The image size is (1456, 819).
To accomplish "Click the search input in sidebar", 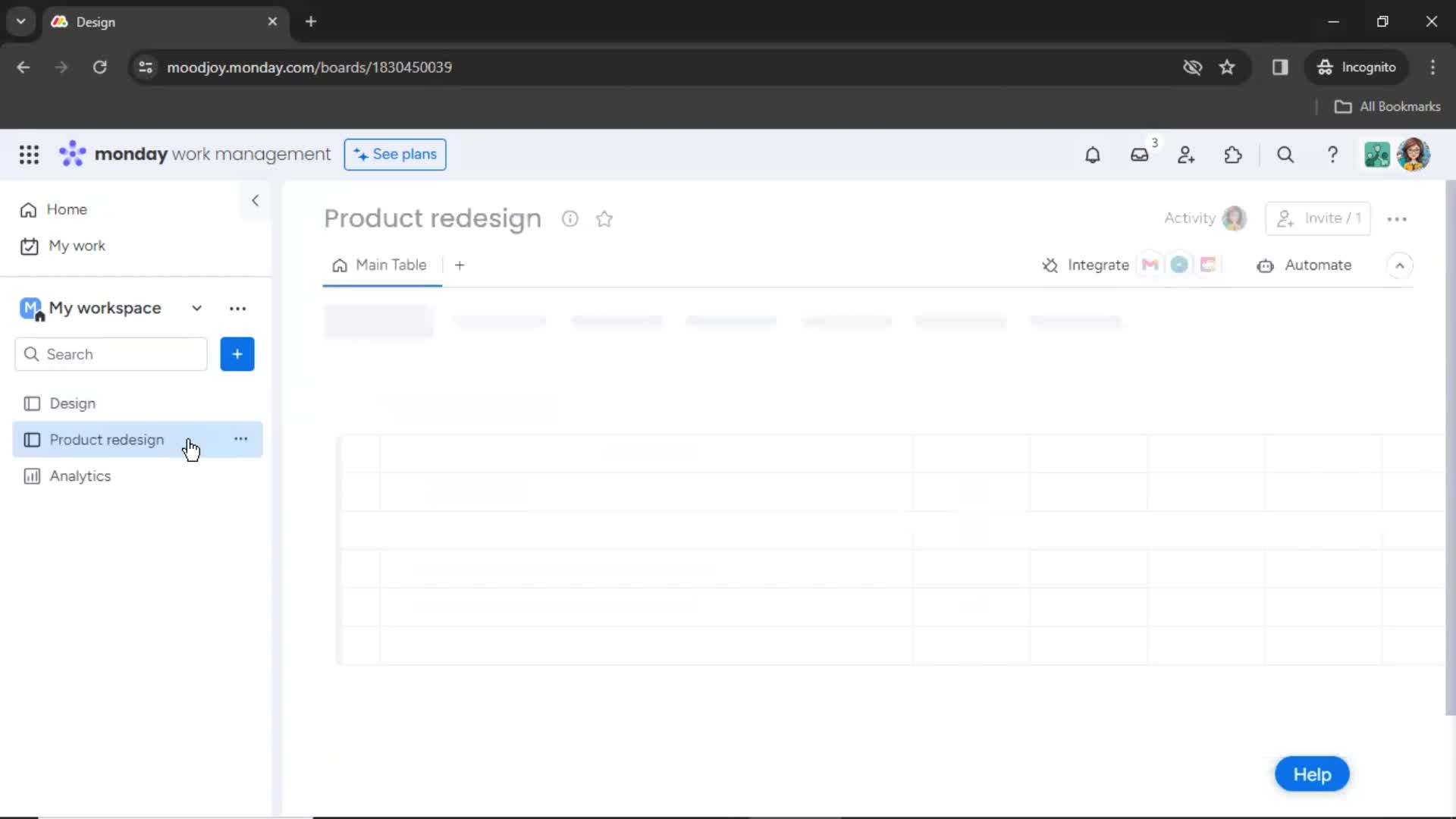I will pos(112,354).
